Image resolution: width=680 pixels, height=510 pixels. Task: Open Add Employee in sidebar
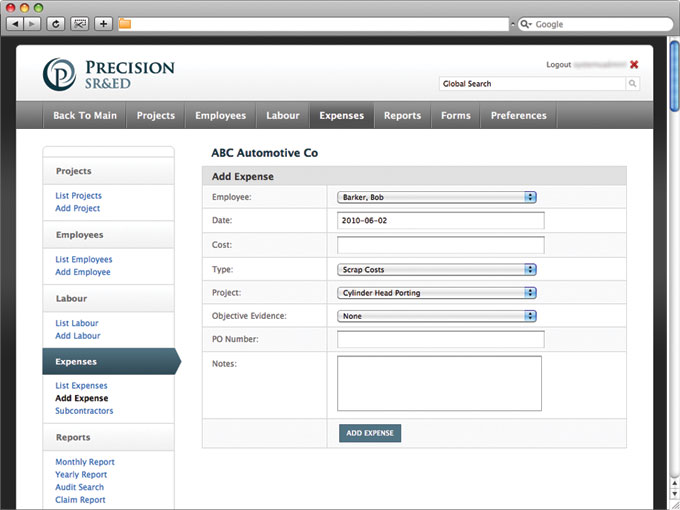point(83,272)
